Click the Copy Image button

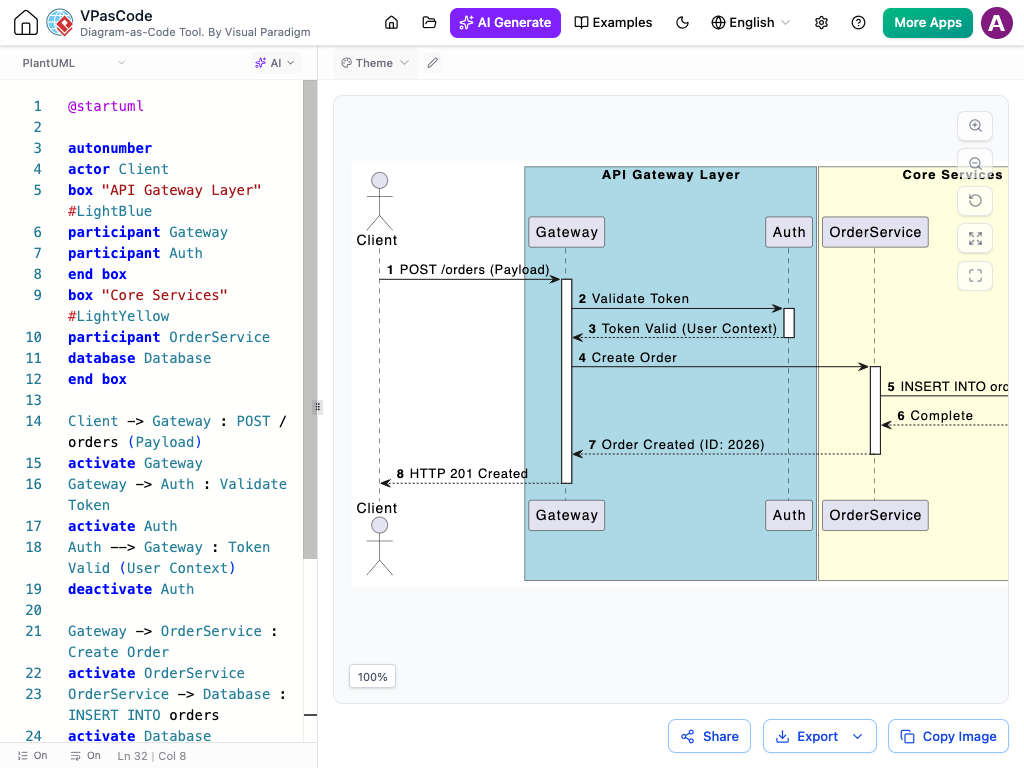948,736
